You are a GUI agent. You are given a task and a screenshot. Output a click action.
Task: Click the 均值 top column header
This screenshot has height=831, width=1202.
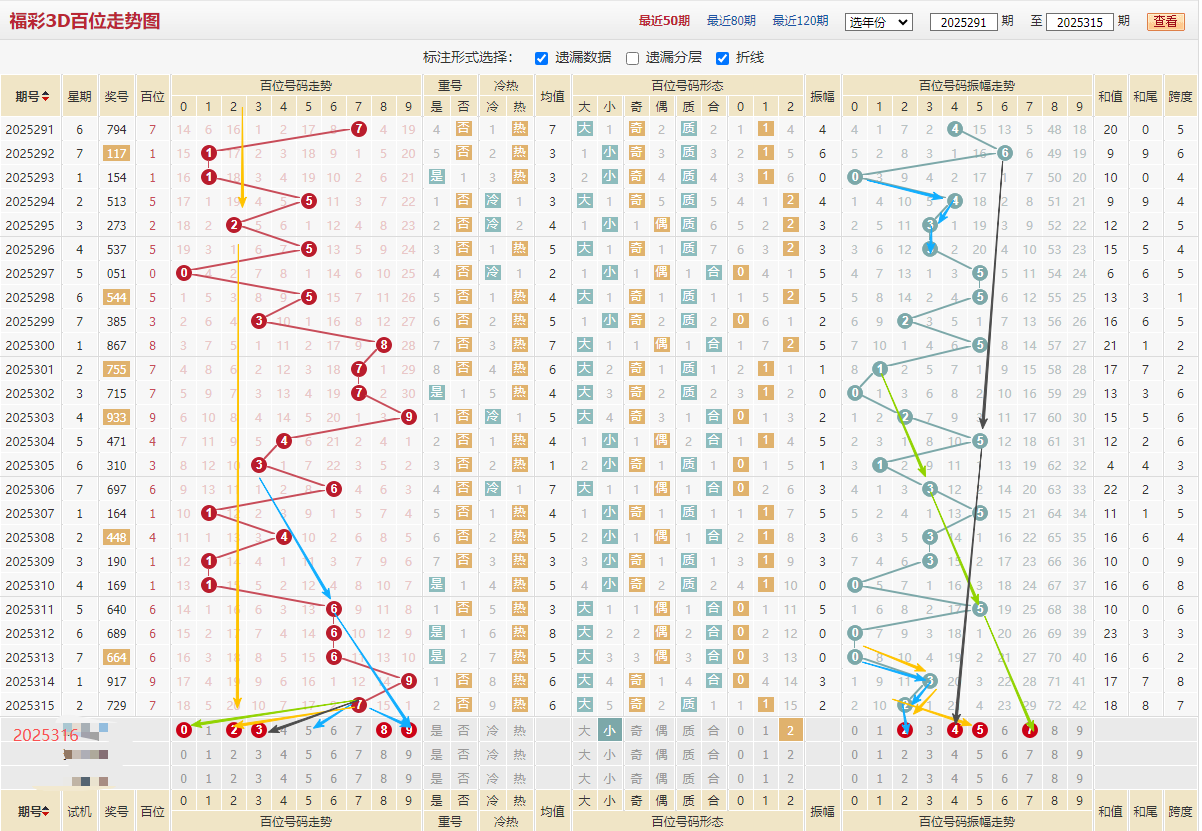tap(552, 98)
